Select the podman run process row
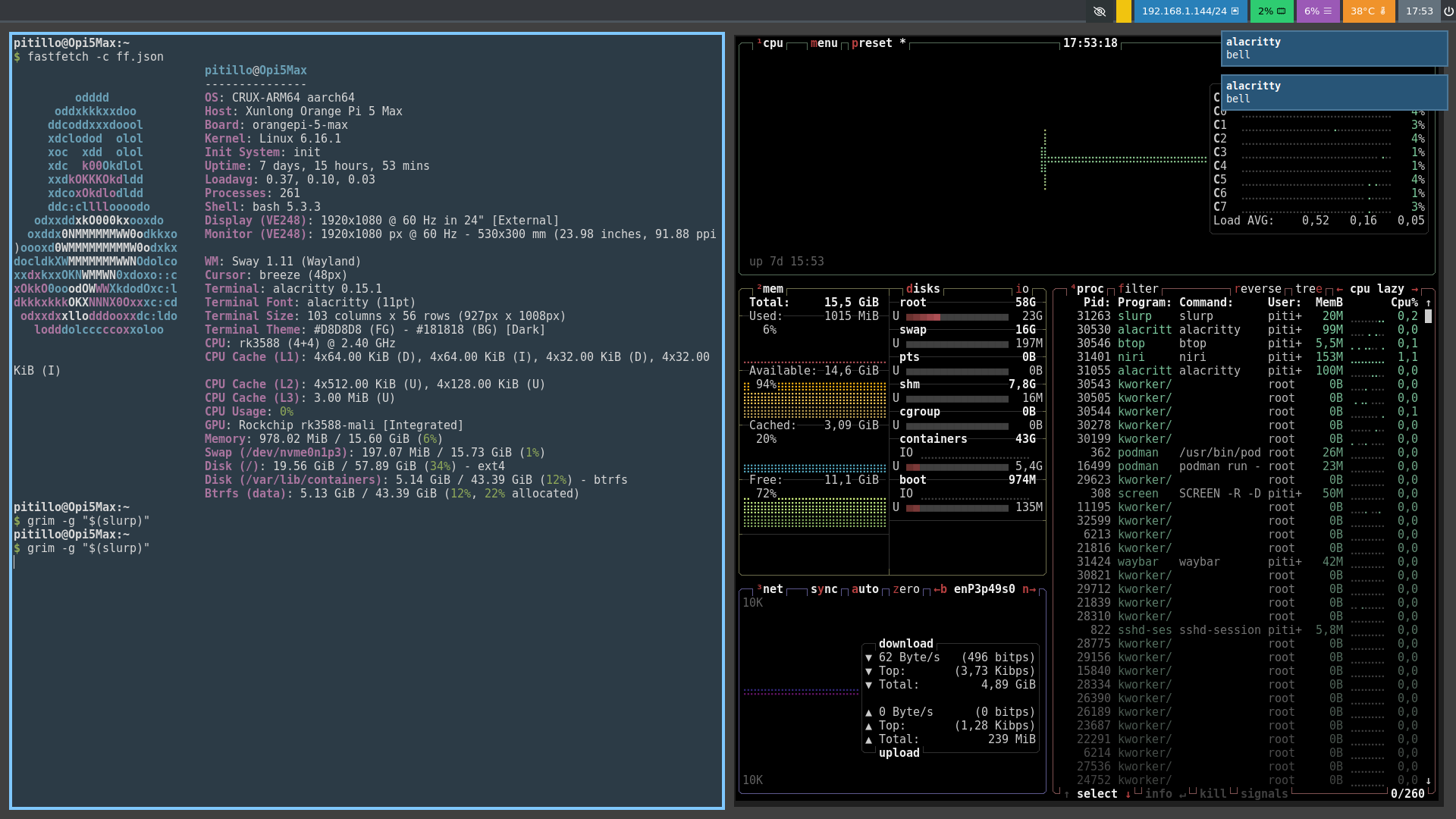 click(1213, 466)
